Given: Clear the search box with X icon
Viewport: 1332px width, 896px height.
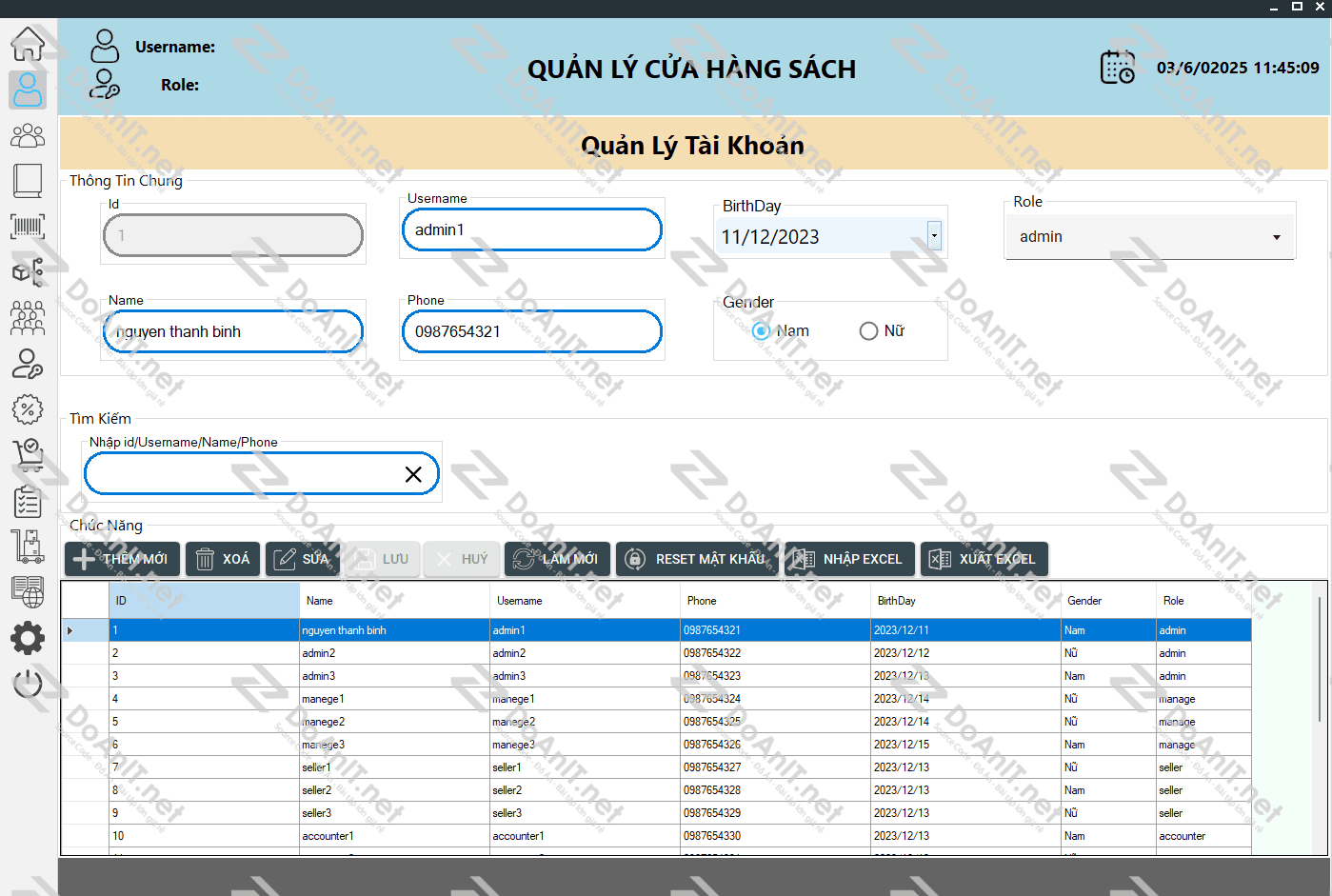Looking at the screenshot, I should [413, 474].
